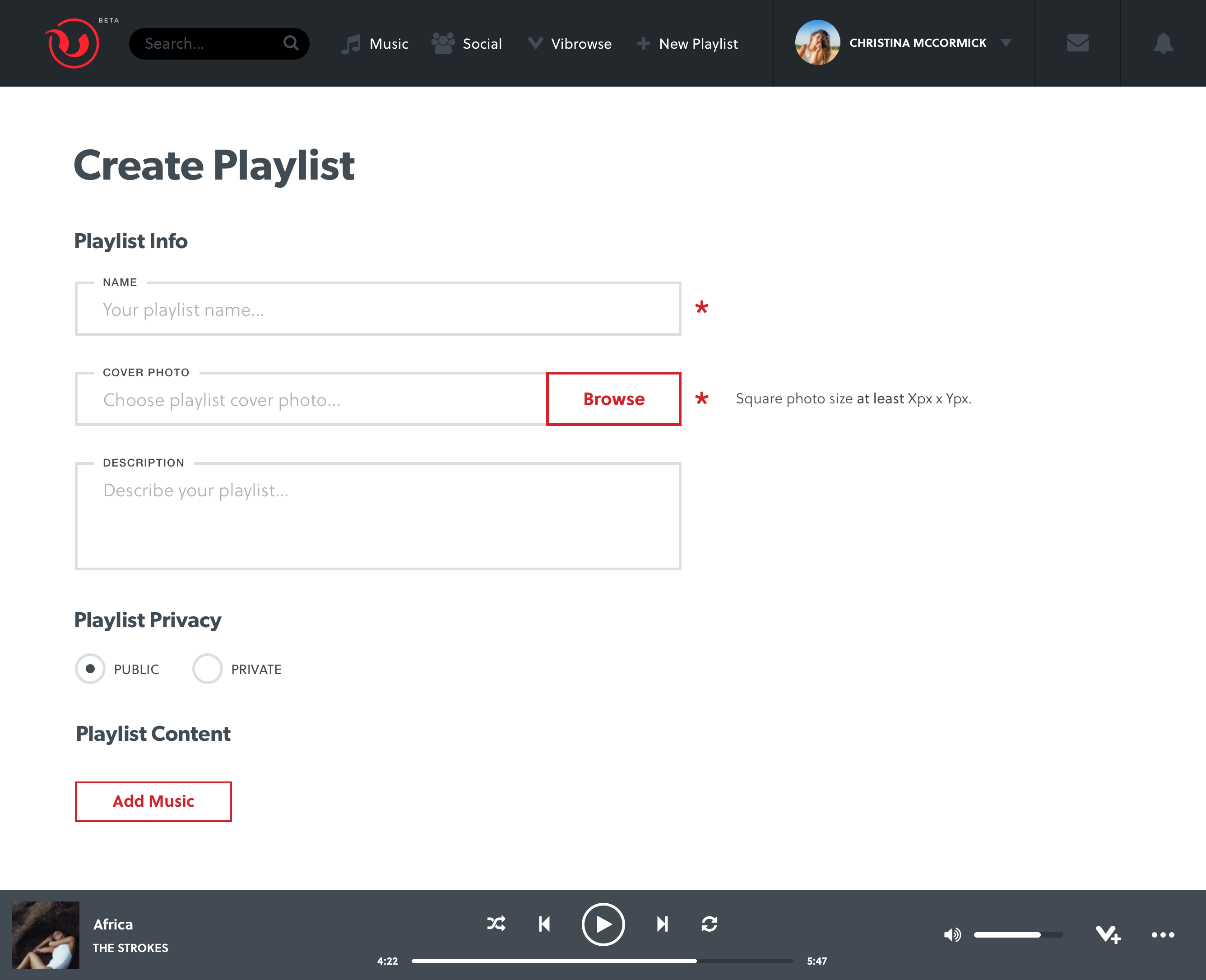The image size is (1206, 980).
Task: Click the PUBLIC label text
Action: 137,669
